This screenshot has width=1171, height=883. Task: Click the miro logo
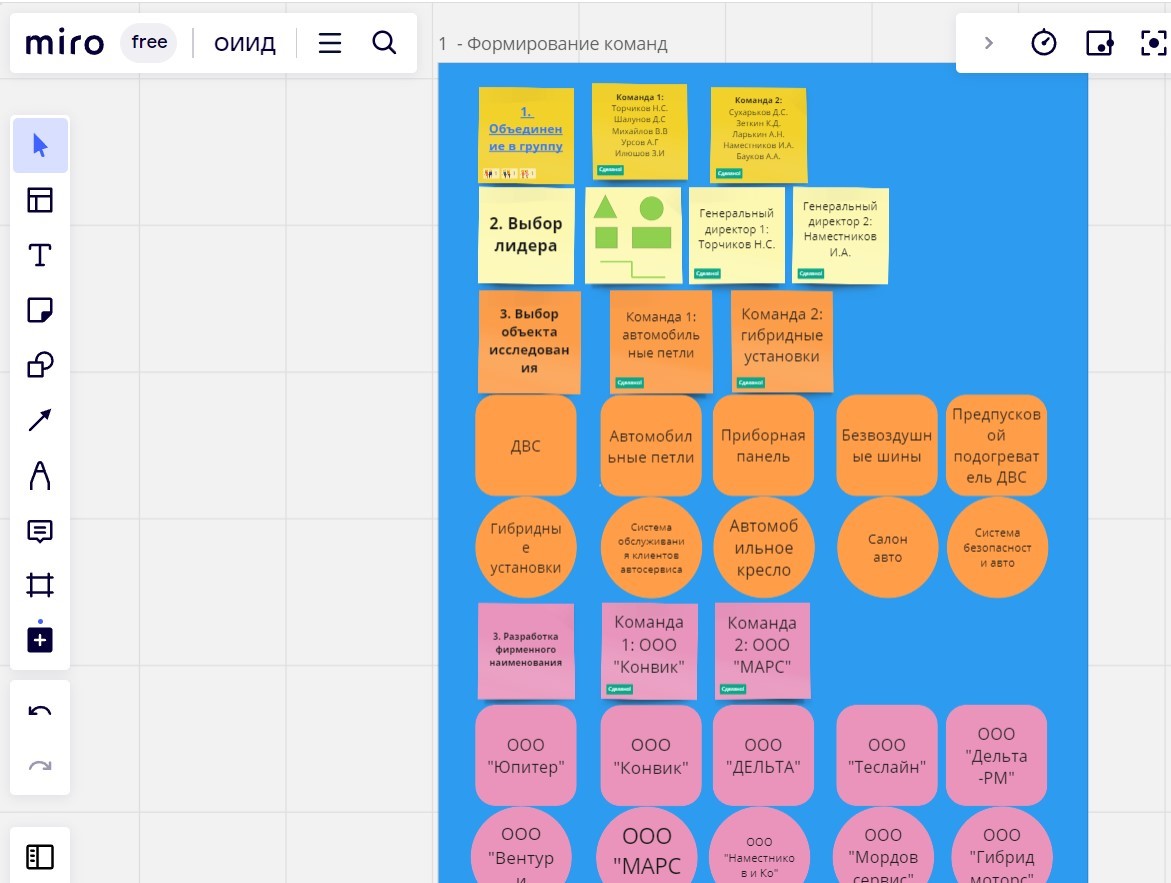(x=64, y=43)
